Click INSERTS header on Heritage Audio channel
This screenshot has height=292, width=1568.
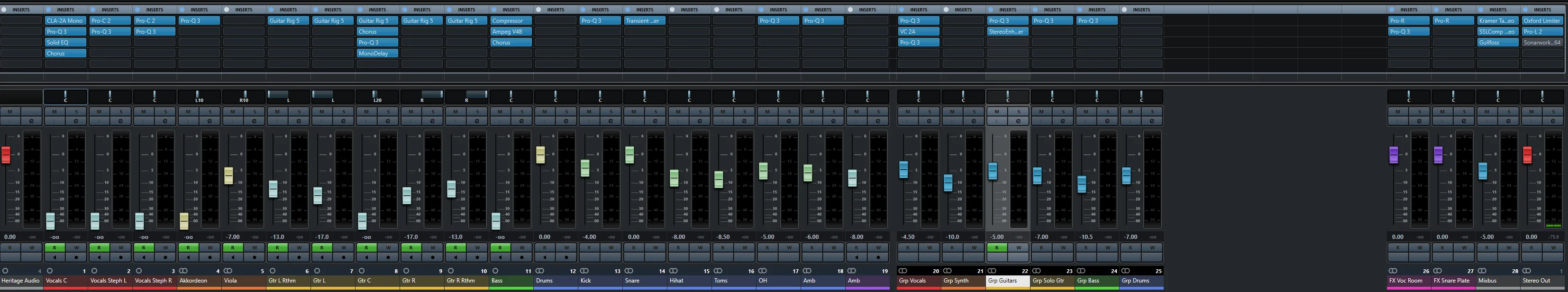21,10
